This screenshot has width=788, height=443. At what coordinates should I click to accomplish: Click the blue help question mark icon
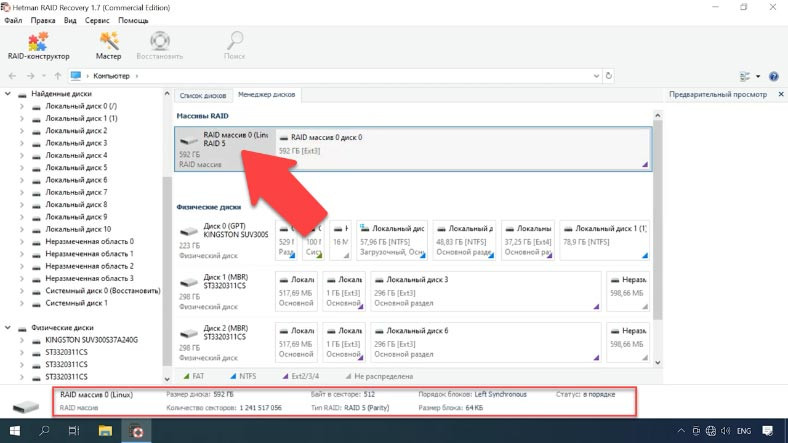pos(772,76)
